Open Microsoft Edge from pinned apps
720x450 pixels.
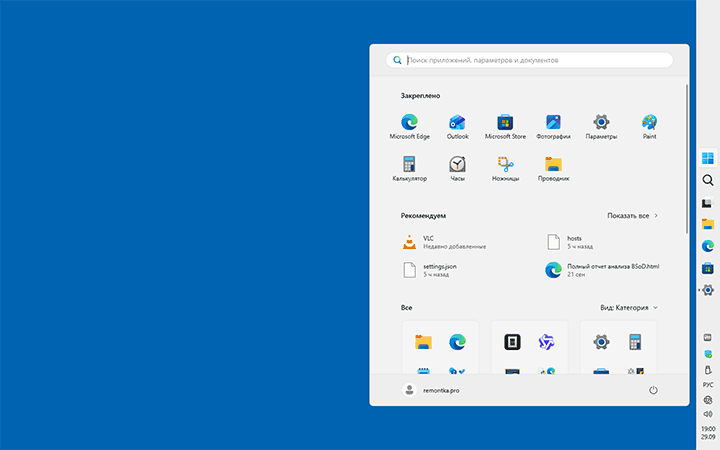pos(409,127)
